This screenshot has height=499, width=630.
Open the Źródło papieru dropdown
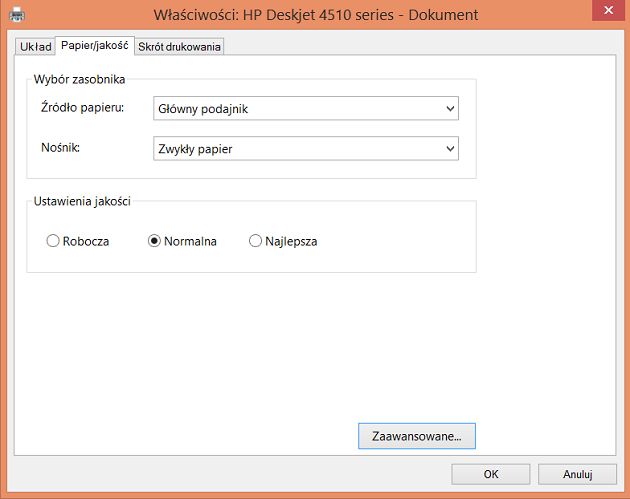point(306,108)
